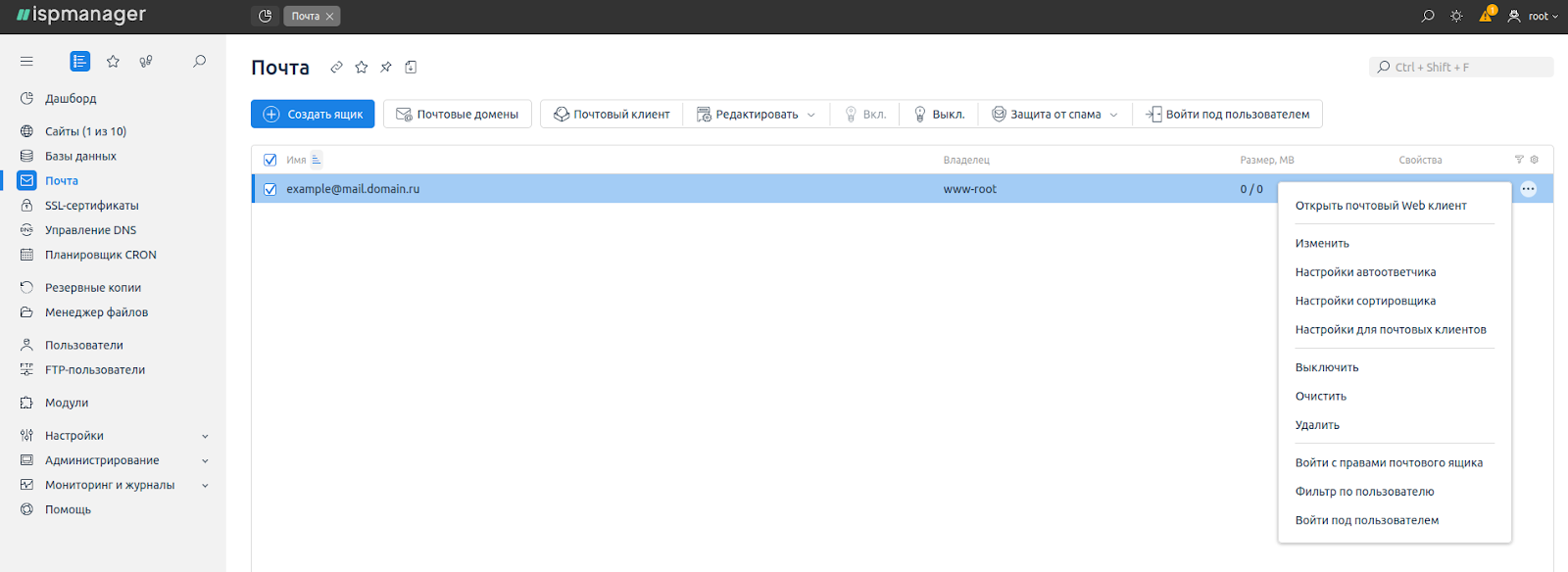
Task: Open Менеджер файлов
Action: 96,312
